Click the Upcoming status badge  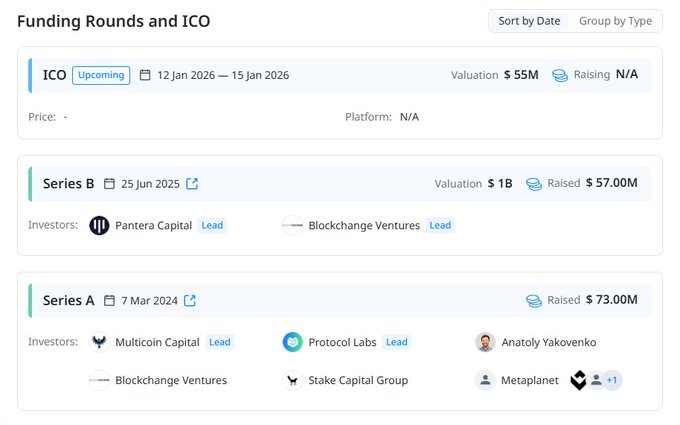[101, 75]
